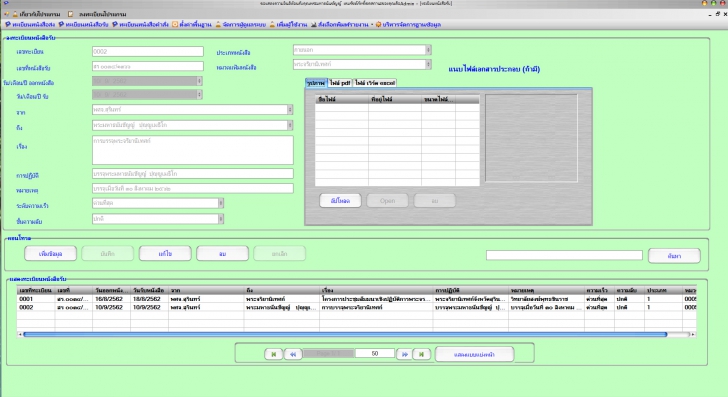728x397 pixels.
Task: Click the เรื่อง column header in the grid
Action: pyautogui.click(x=377, y=290)
